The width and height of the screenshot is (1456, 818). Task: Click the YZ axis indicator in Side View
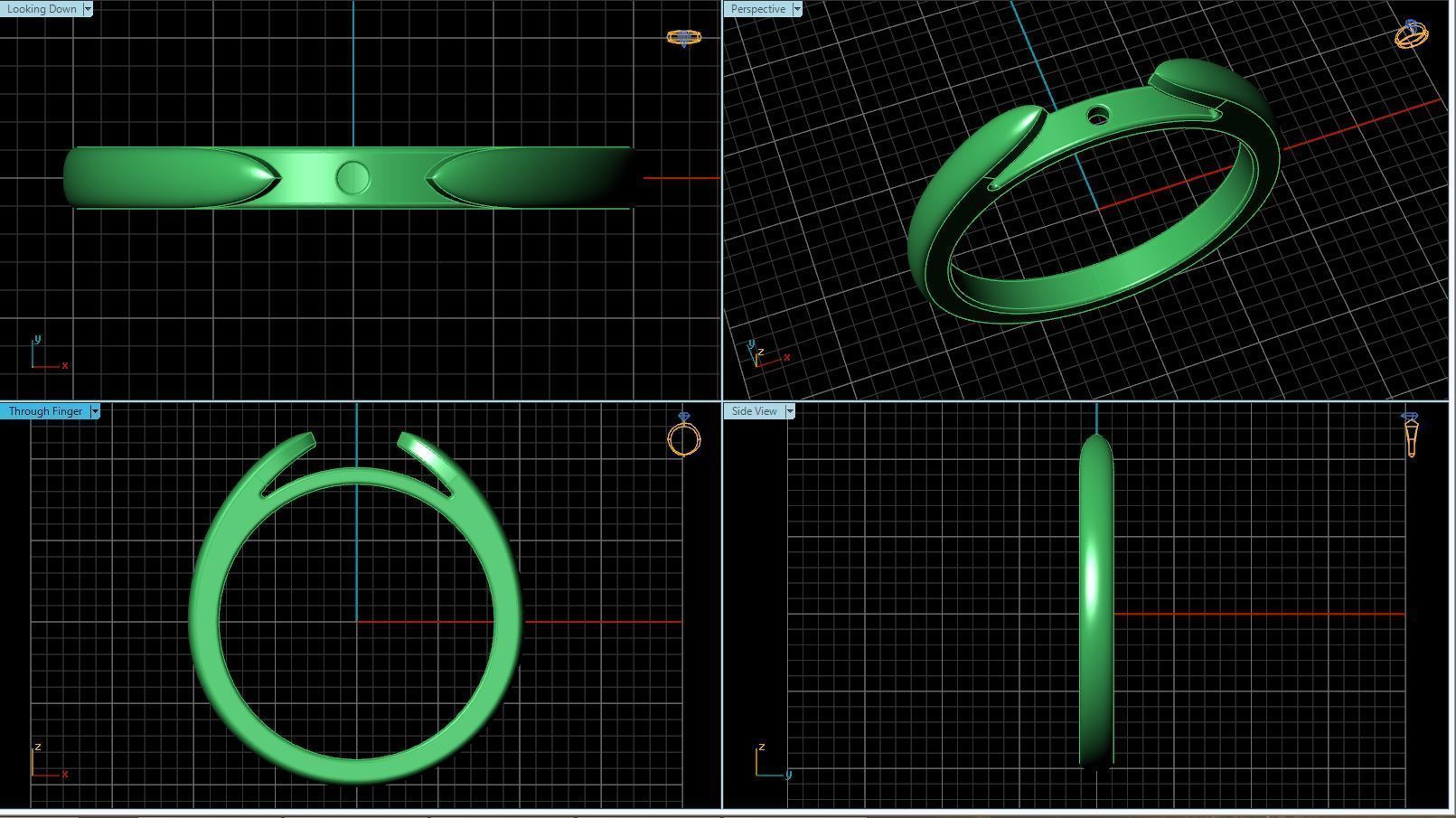point(774,761)
